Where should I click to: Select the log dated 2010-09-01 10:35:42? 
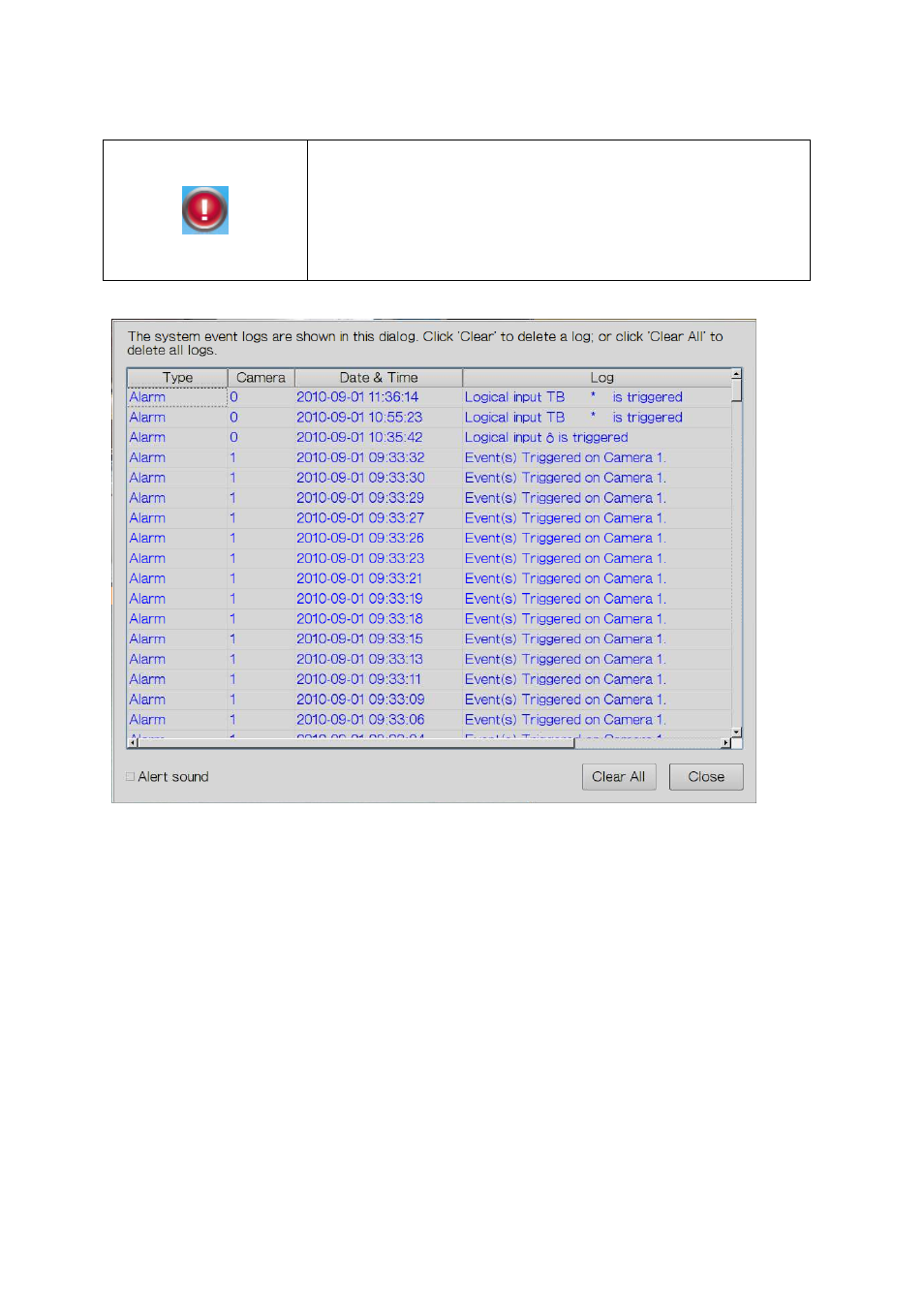[429, 438]
